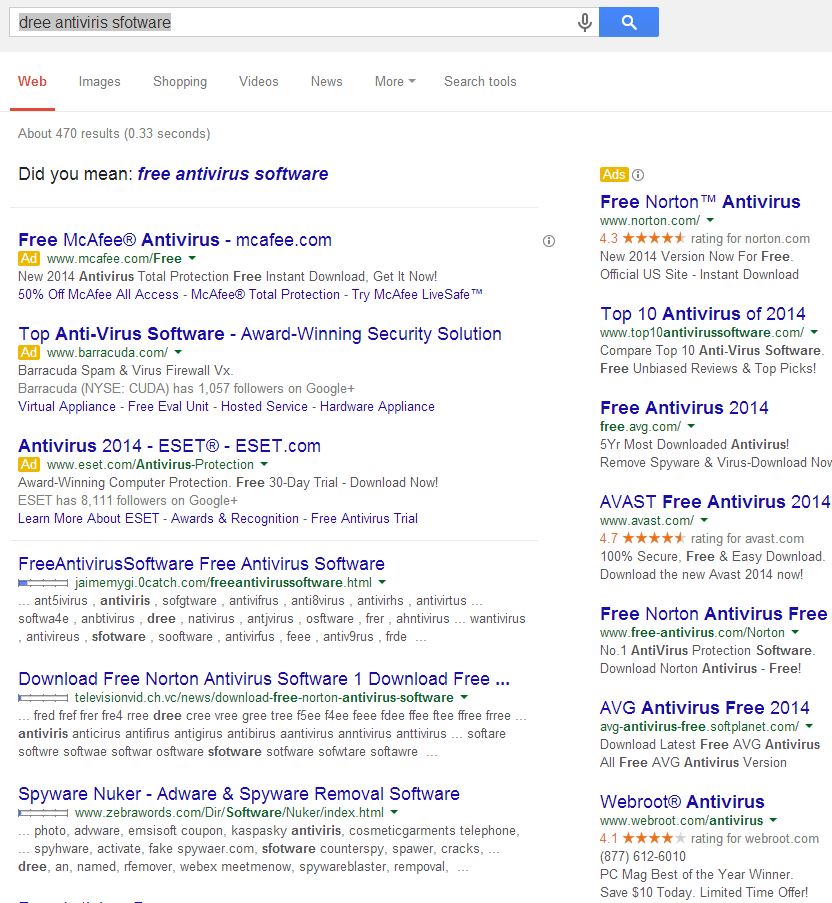The height and width of the screenshot is (903, 832).
Task: Open Spyware Nuker Adware Removal result
Action: 239,794
